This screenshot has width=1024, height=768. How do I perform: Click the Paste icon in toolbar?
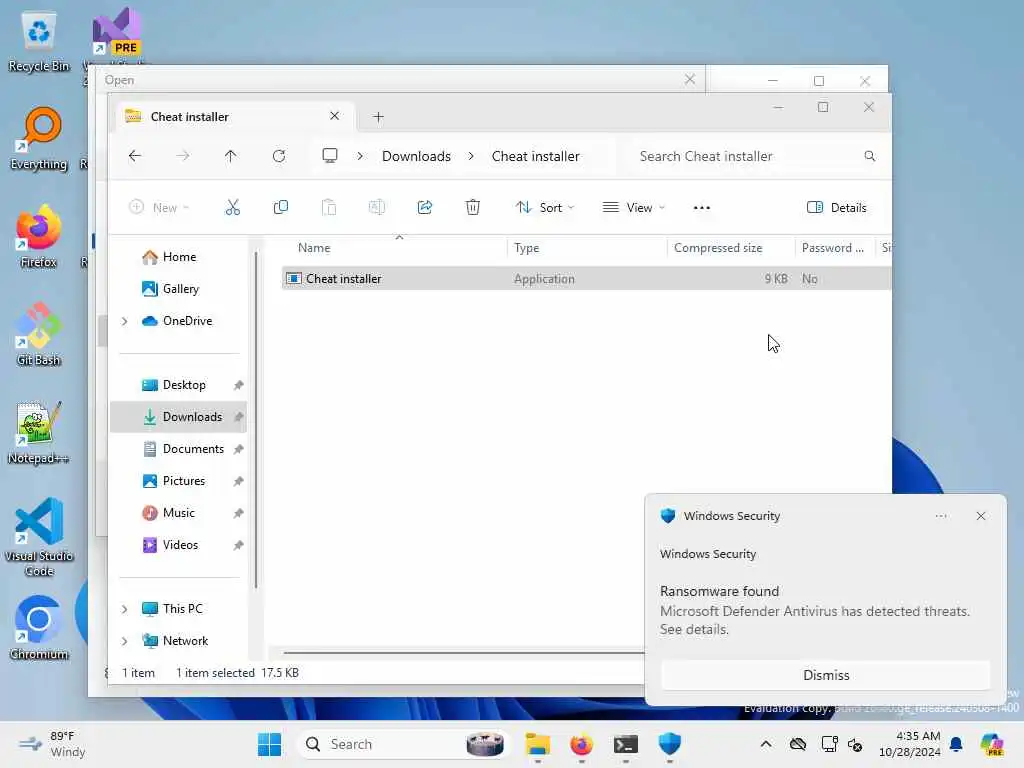(x=328, y=208)
